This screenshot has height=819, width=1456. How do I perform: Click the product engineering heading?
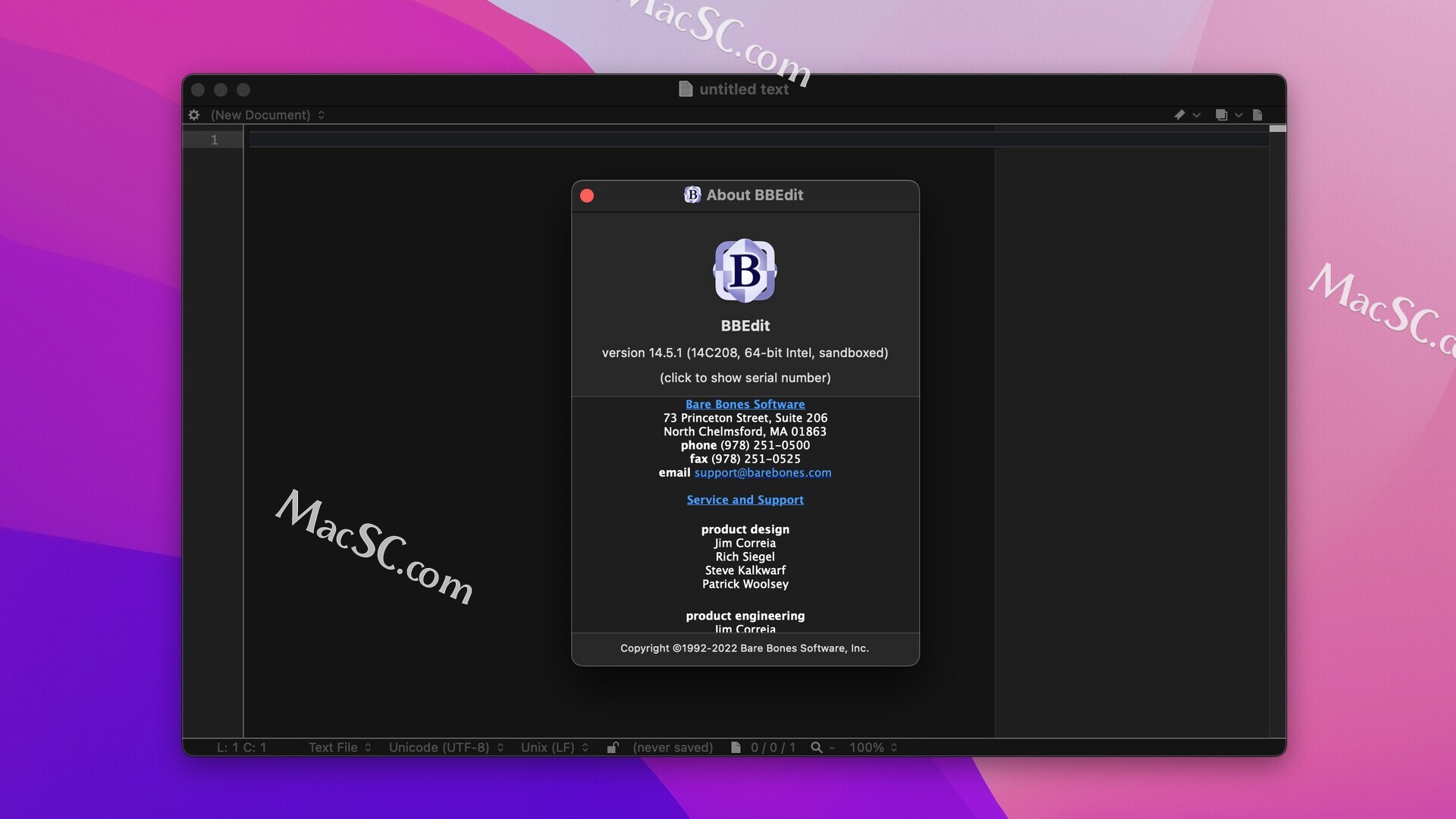tap(745, 616)
